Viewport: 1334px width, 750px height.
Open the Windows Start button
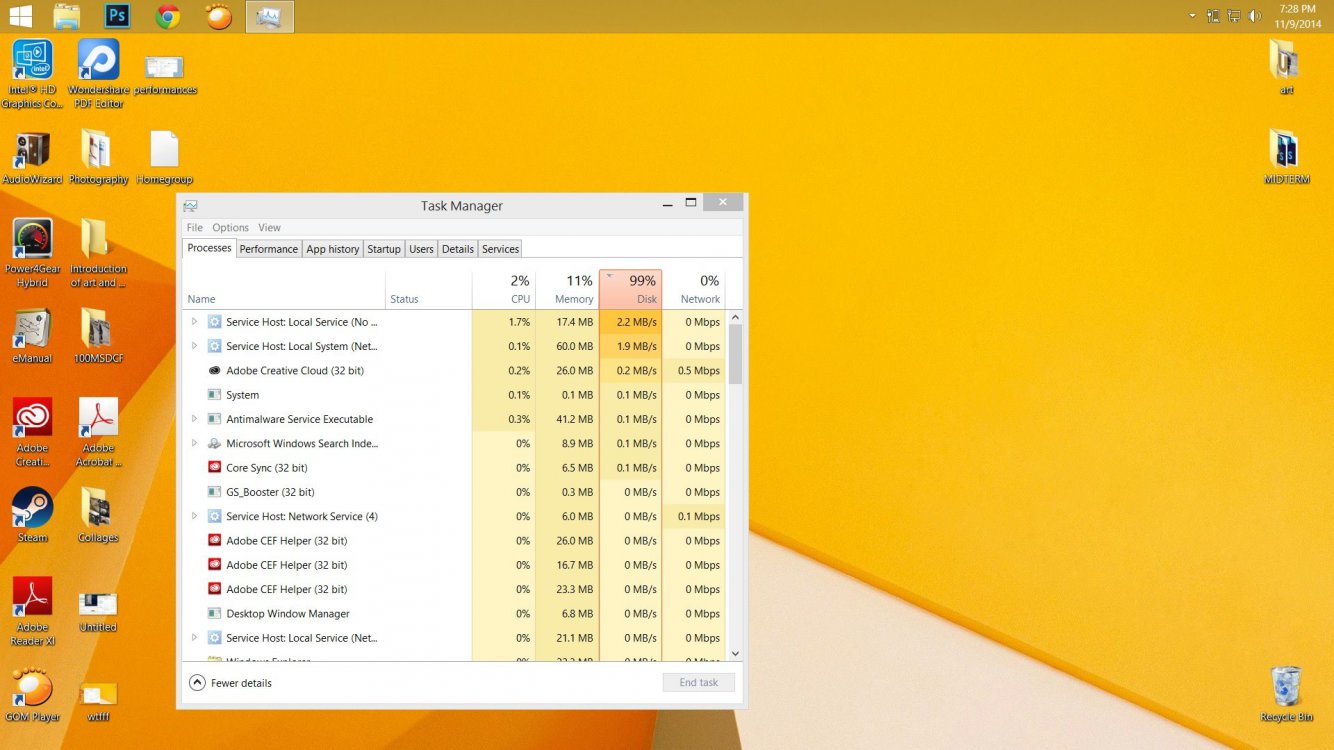coord(19,16)
